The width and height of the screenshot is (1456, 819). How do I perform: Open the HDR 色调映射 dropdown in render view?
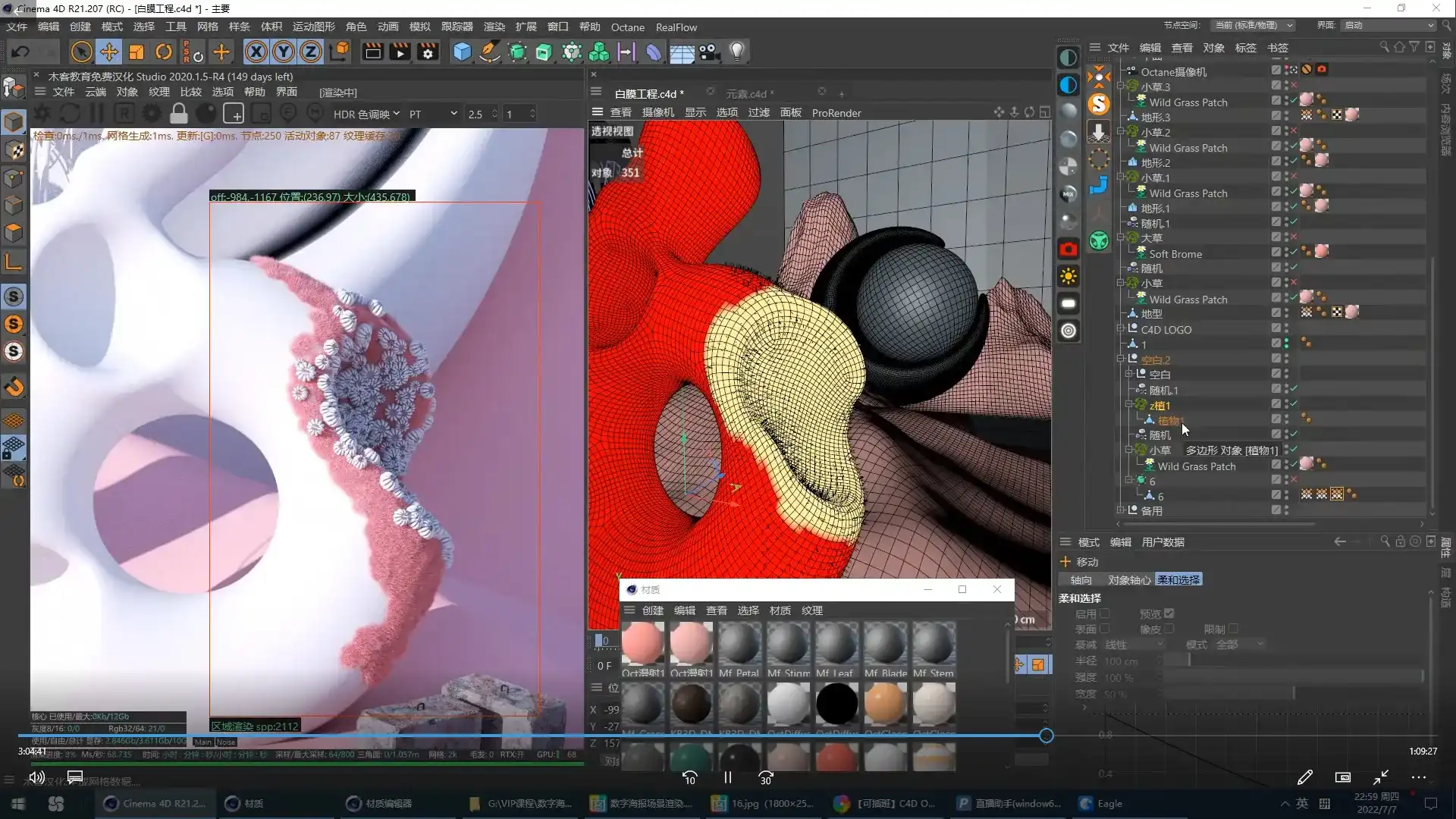pyautogui.click(x=367, y=114)
